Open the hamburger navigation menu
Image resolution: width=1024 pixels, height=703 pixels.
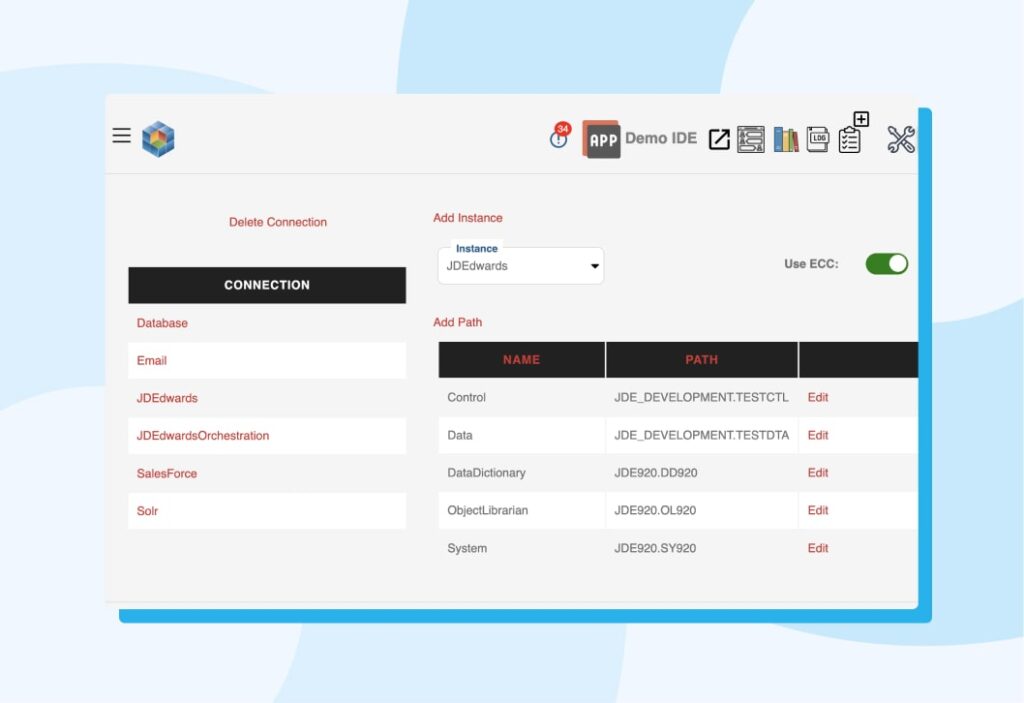[x=120, y=135]
